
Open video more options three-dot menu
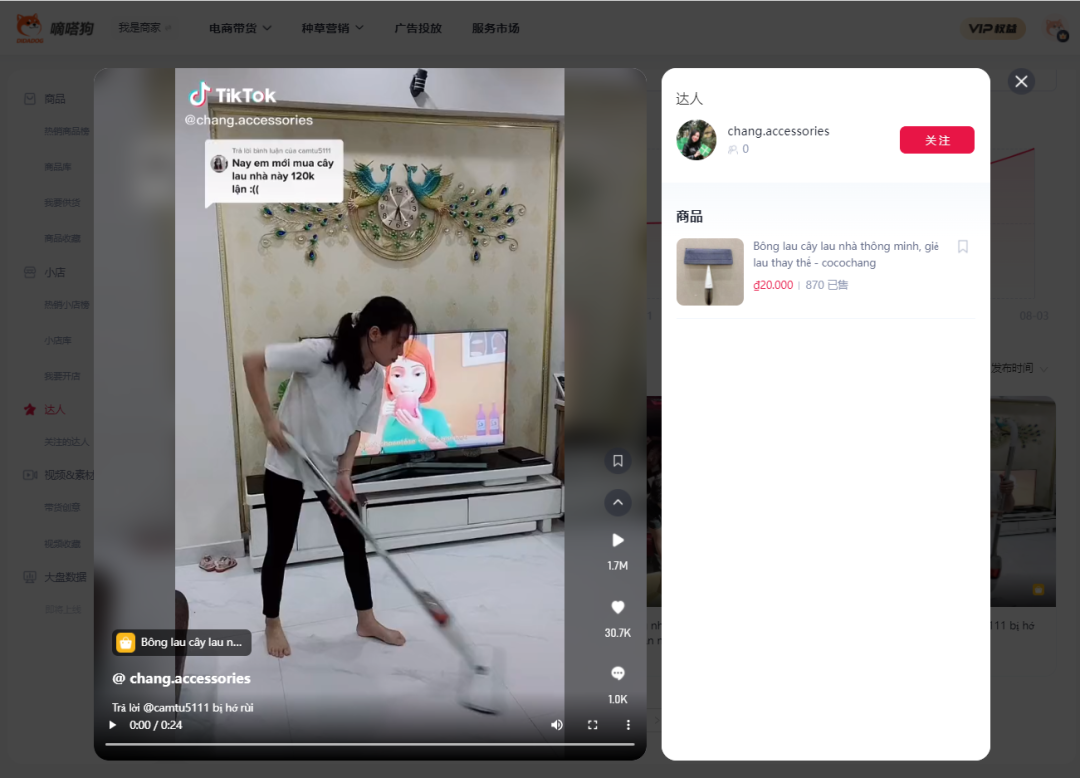pyautogui.click(x=628, y=725)
